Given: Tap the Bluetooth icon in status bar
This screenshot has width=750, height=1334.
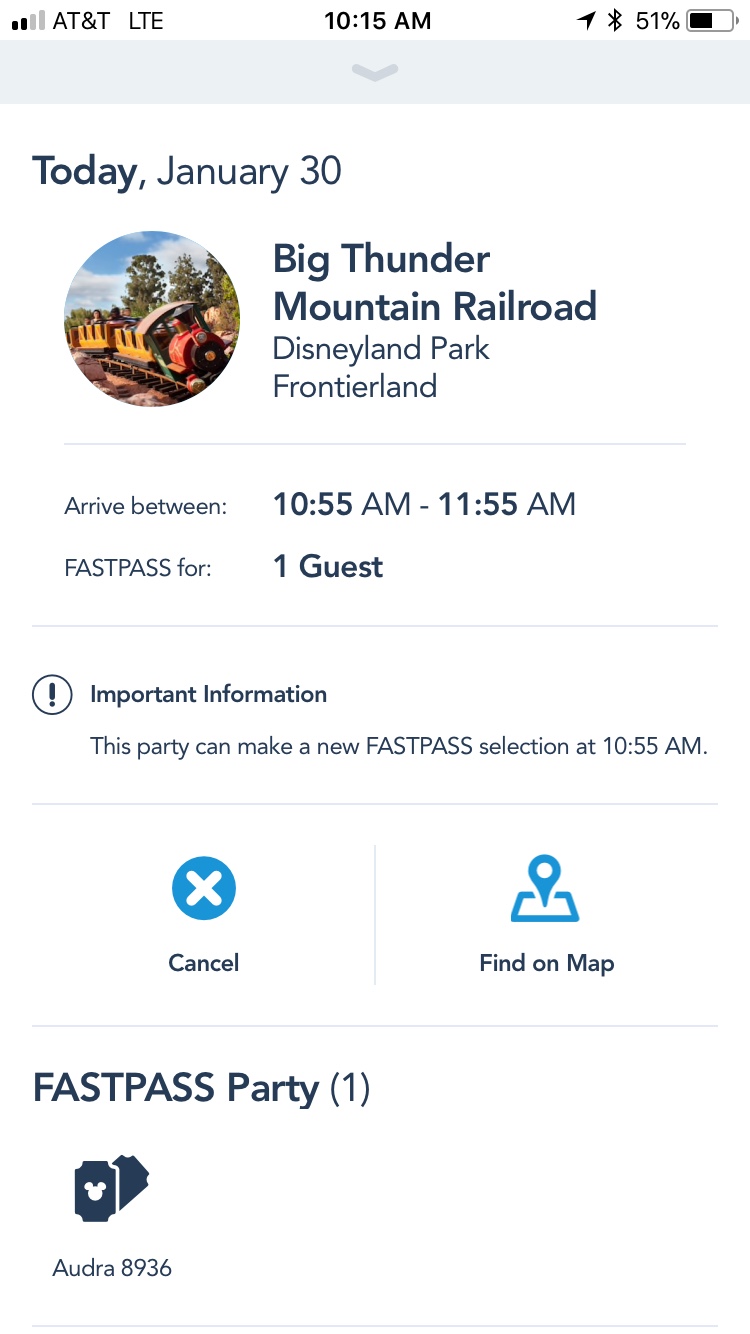Looking at the screenshot, I should (x=616, y=20).
